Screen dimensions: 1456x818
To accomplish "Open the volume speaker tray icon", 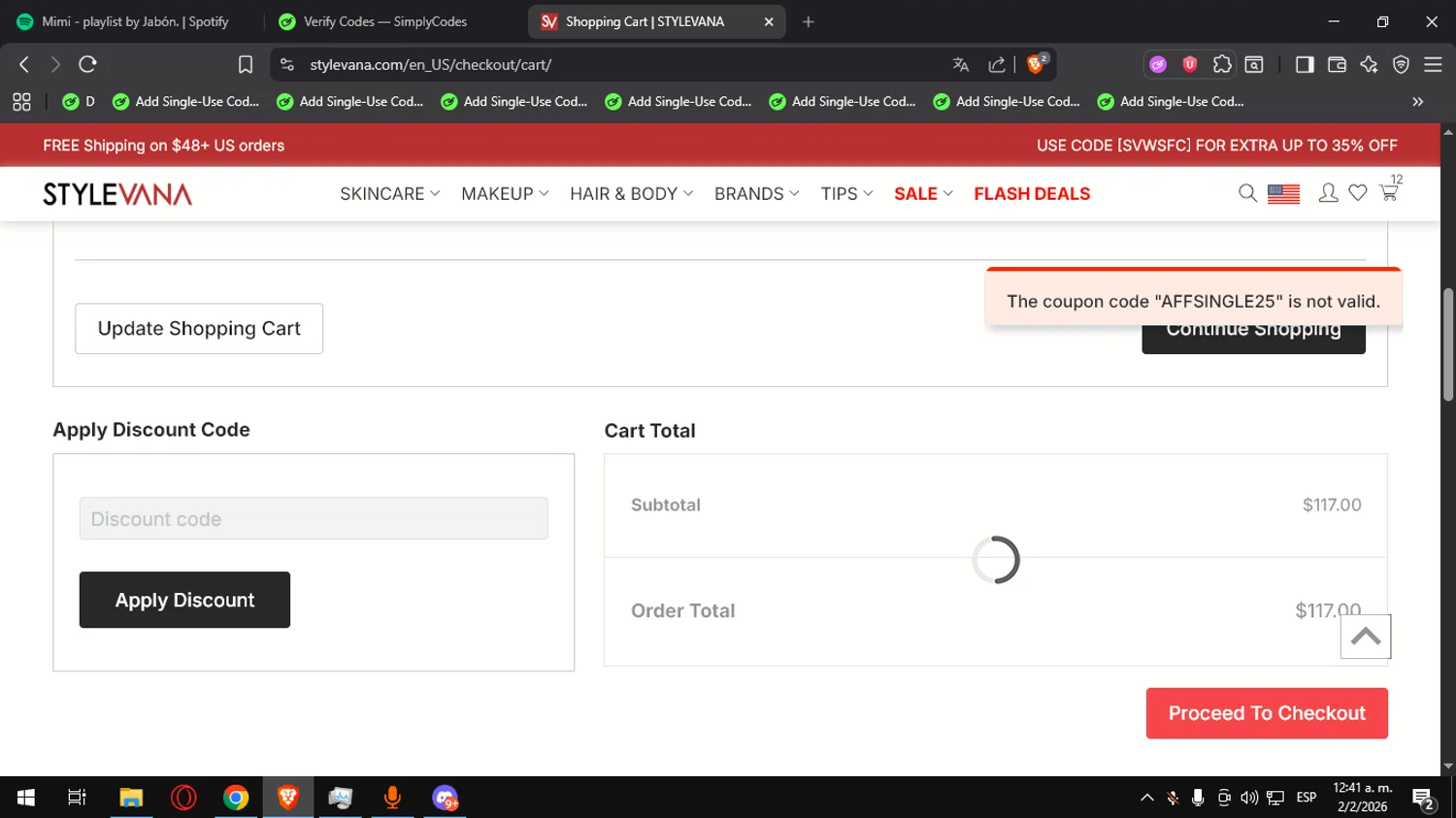I will pos(1249,798).
